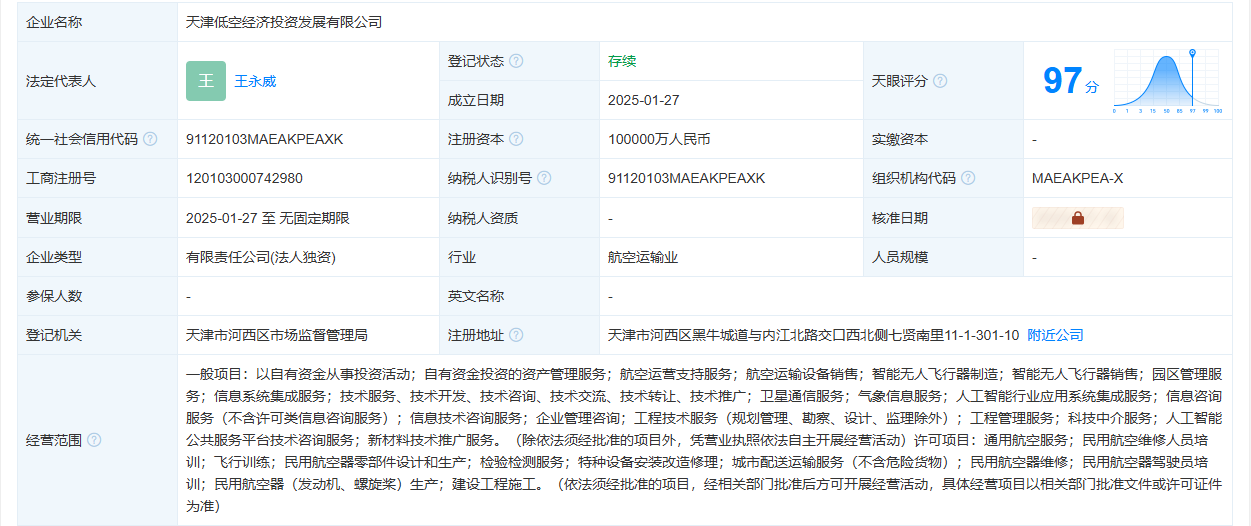Click establishment date 2025-01-27
Image resolution: width=1251 pixels, height=526 pixels.
[644, 100]
